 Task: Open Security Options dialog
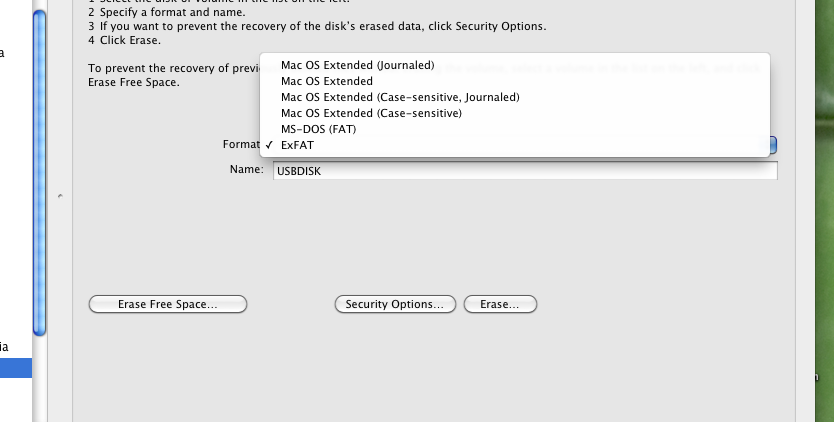click(394, 304)
